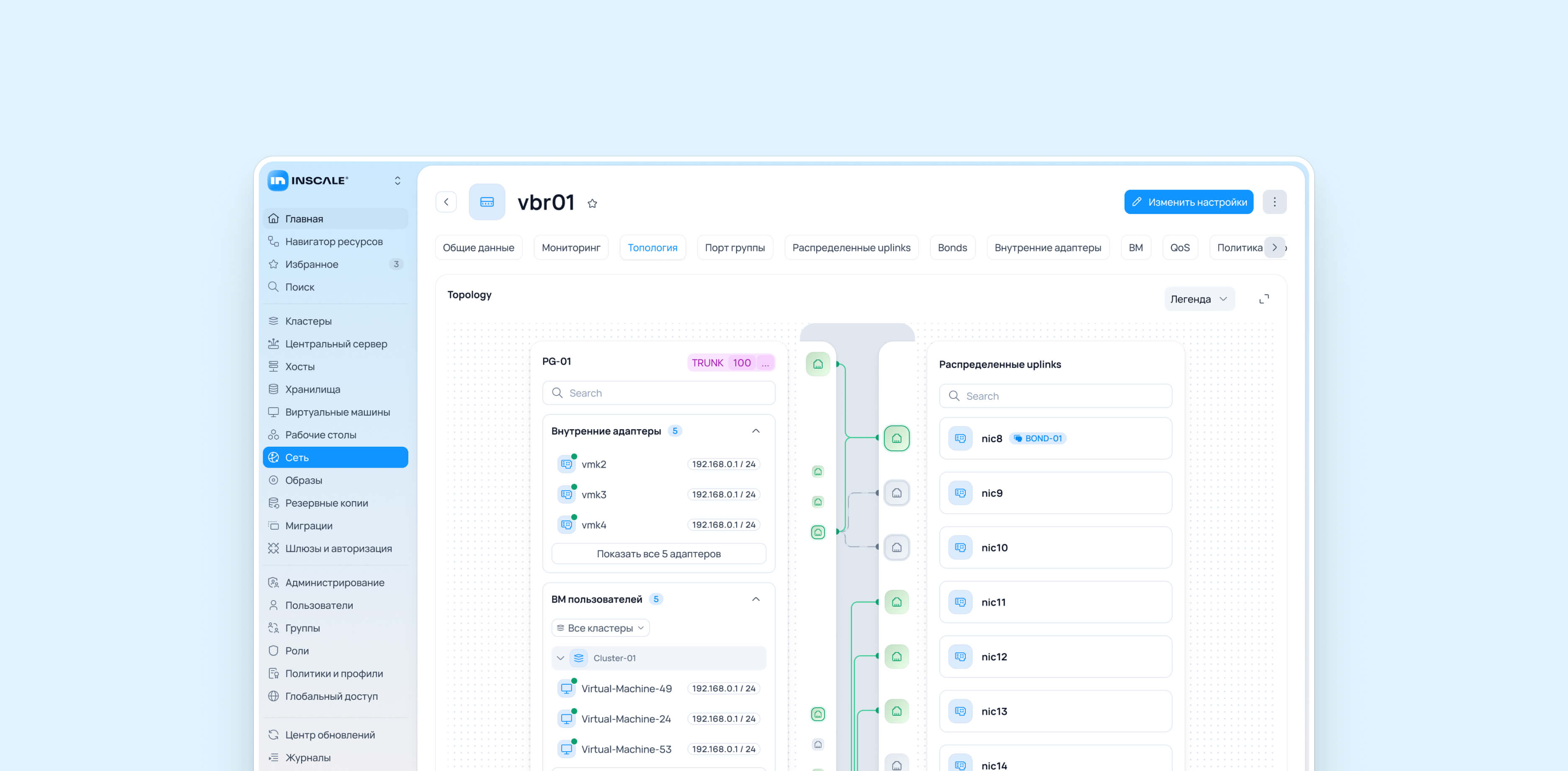Screen dimensions: 1568x771
Task: Click the PG-01 green port node icon
Action: (x=818, y=364)
